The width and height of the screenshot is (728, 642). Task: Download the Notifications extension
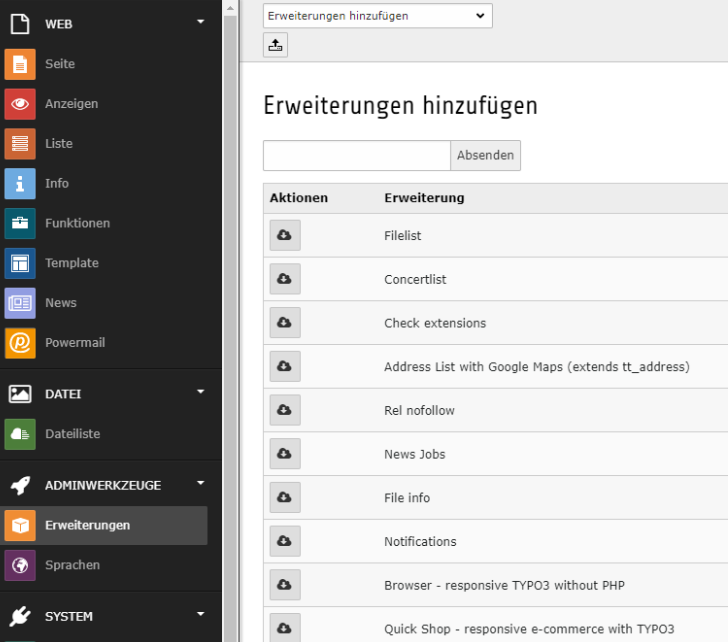pyautogui.click(x=285, y=541)
